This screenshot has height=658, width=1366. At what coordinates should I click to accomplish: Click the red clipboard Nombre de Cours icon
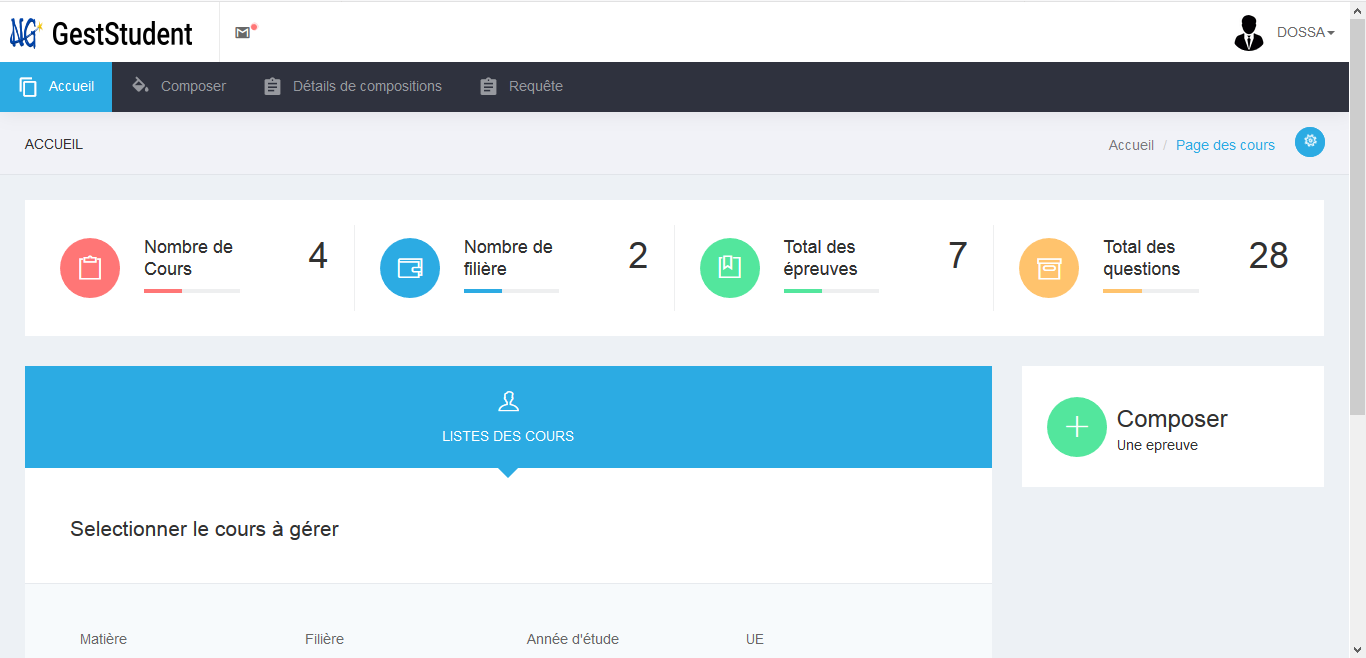[x=90, y=268]
